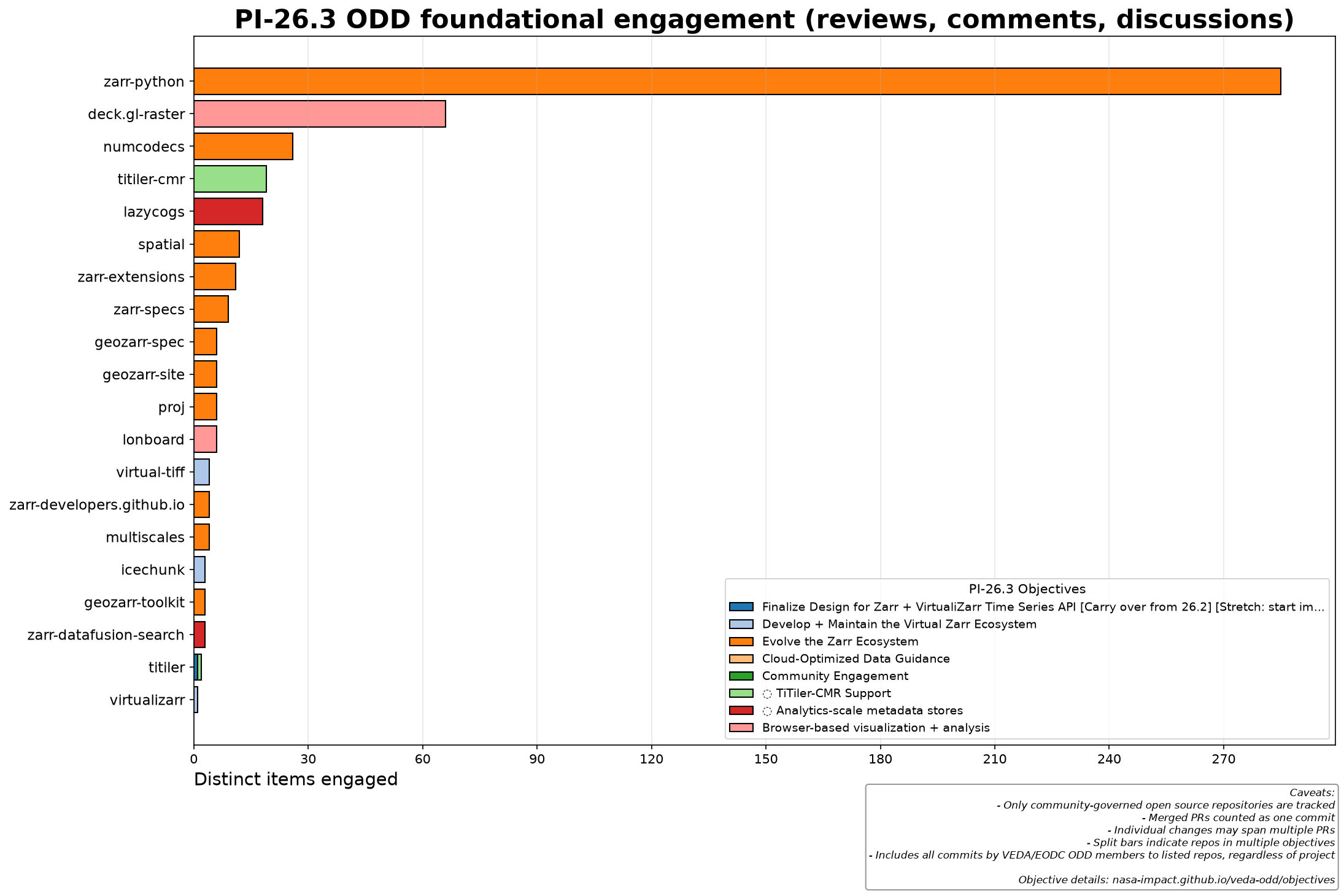Click the deck.gl-raster pink bar
Screen dimensions: 1344x896
tap(320, 114)
